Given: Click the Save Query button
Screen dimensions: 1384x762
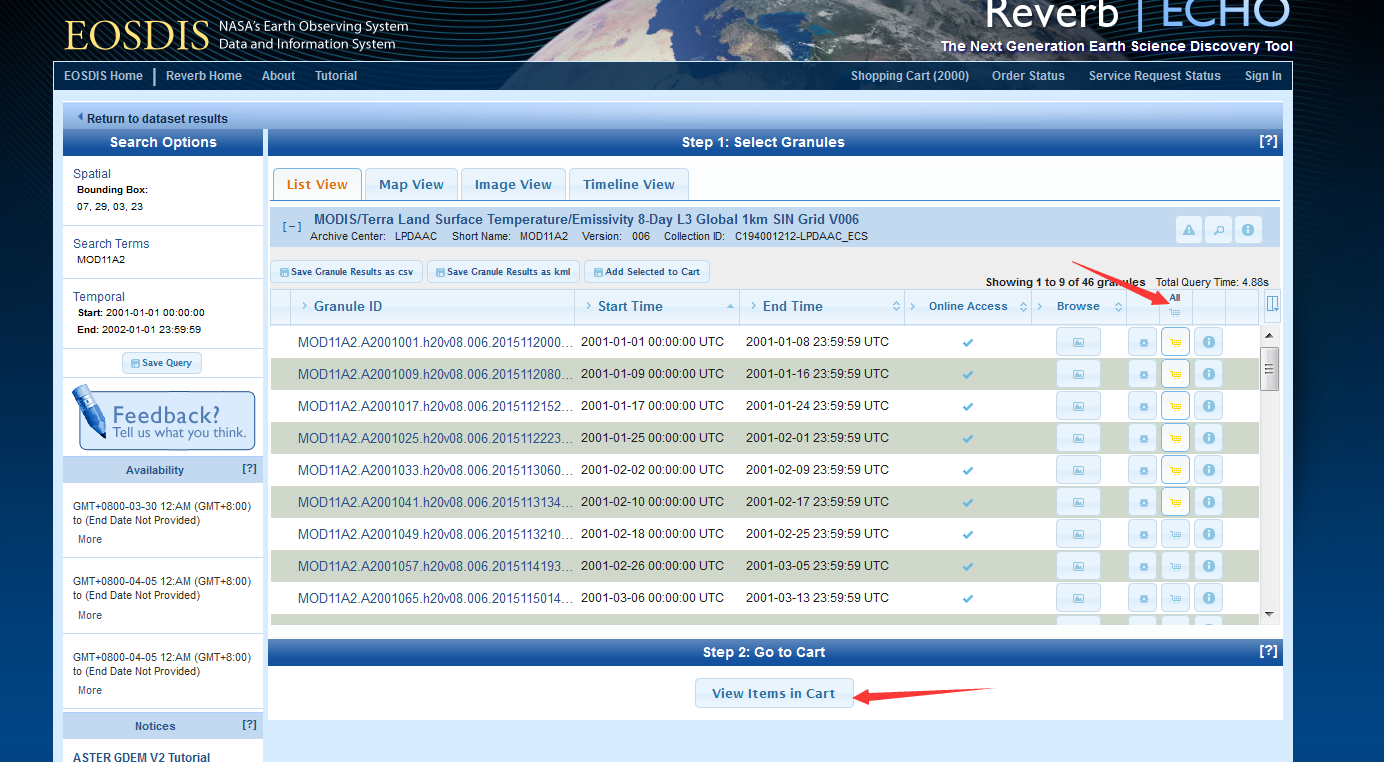Looking at the screenshot, I should (x=162, y=363).
